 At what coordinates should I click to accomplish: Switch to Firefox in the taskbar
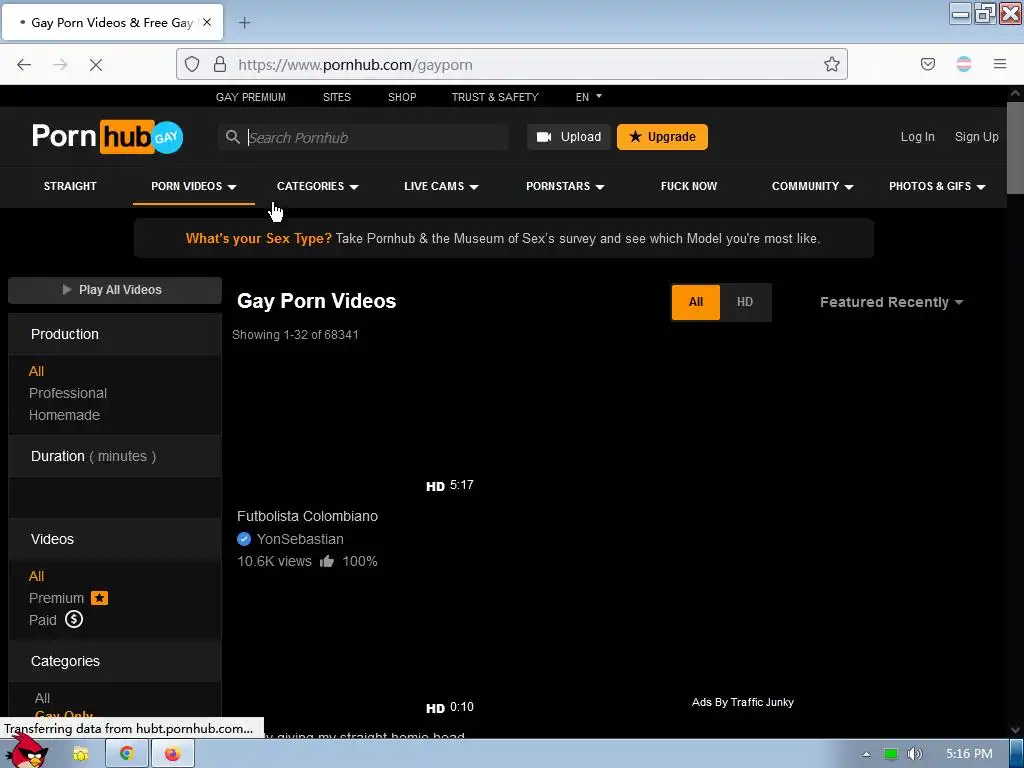pyautogui.click(x=172, y=754)
